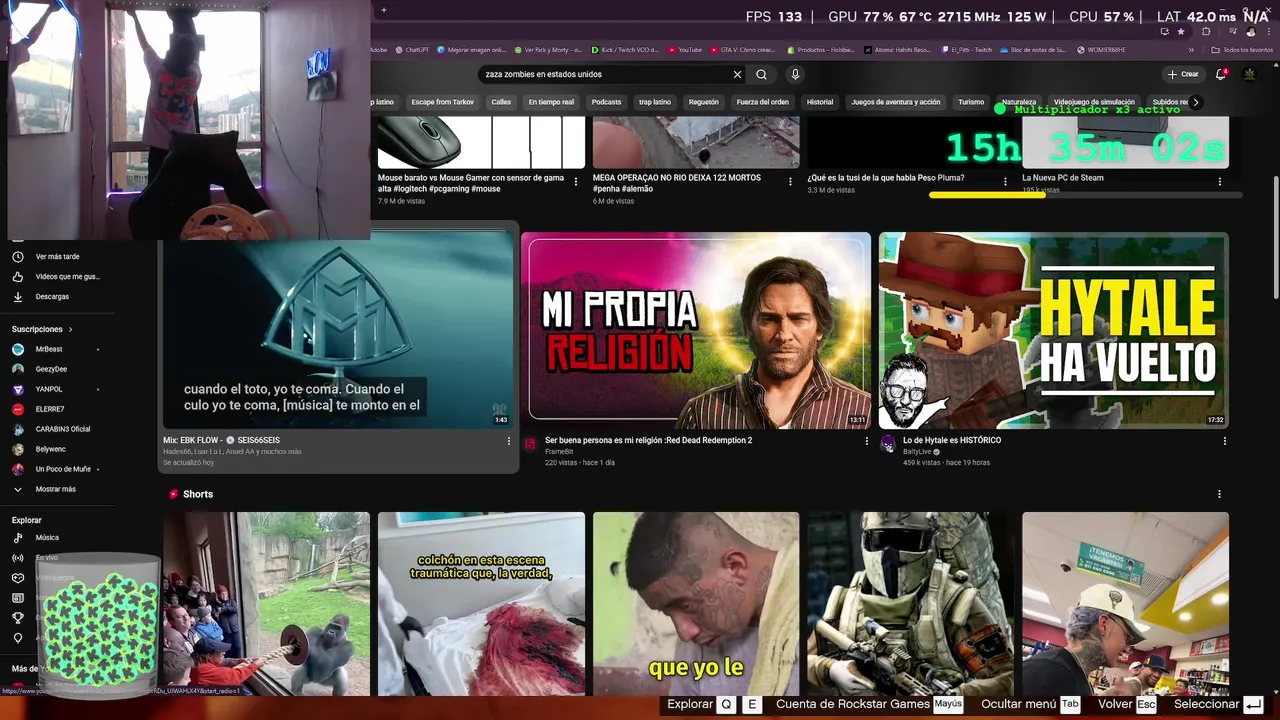Select the Reguetón chip
The image size is (1280, 720).
(704, 102)
